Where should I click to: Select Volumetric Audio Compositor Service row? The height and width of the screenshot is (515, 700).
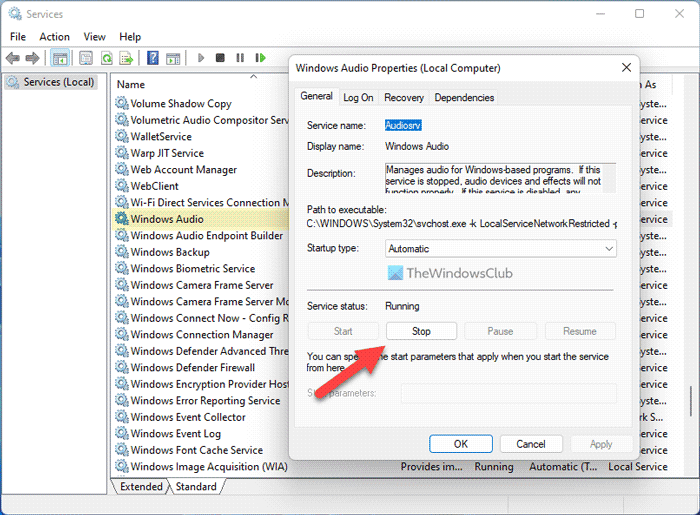click(x=200, y=120)
